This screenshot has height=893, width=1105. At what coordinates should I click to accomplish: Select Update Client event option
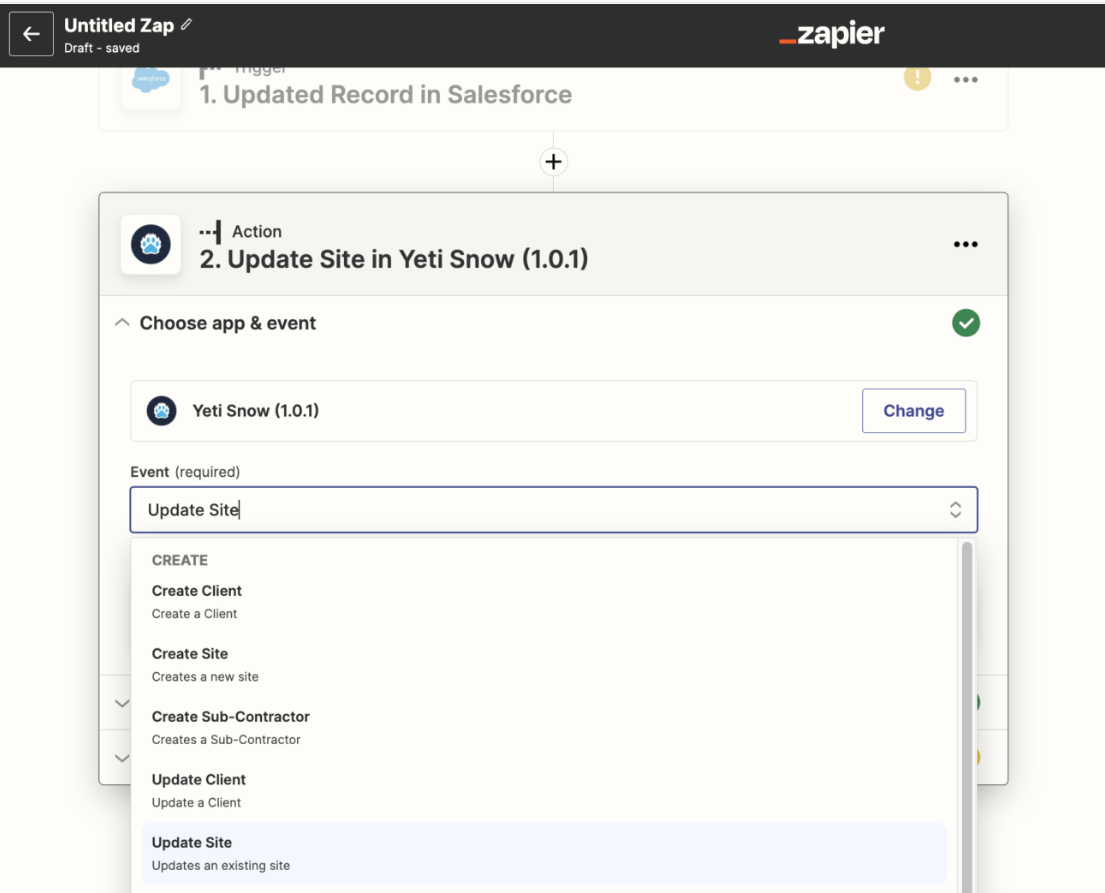[x=543, y=790]
